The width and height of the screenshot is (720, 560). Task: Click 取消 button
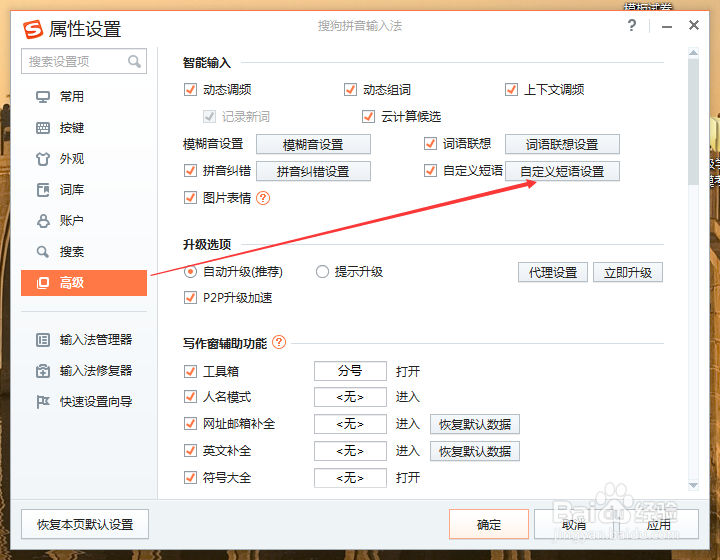(x=574, y=524)
